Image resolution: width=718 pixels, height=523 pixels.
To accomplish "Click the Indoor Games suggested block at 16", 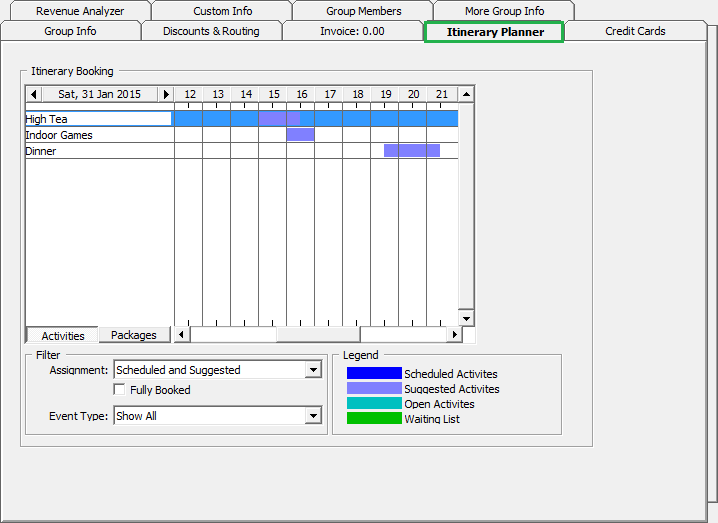I will pyautogui.click(x=300, y=134).
